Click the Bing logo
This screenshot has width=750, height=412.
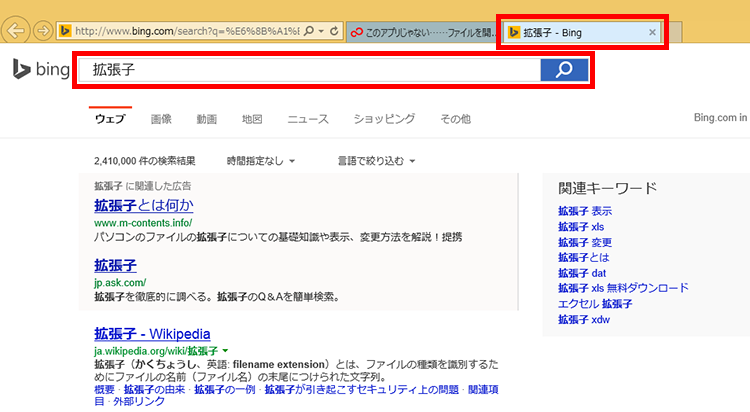[40, 69]
